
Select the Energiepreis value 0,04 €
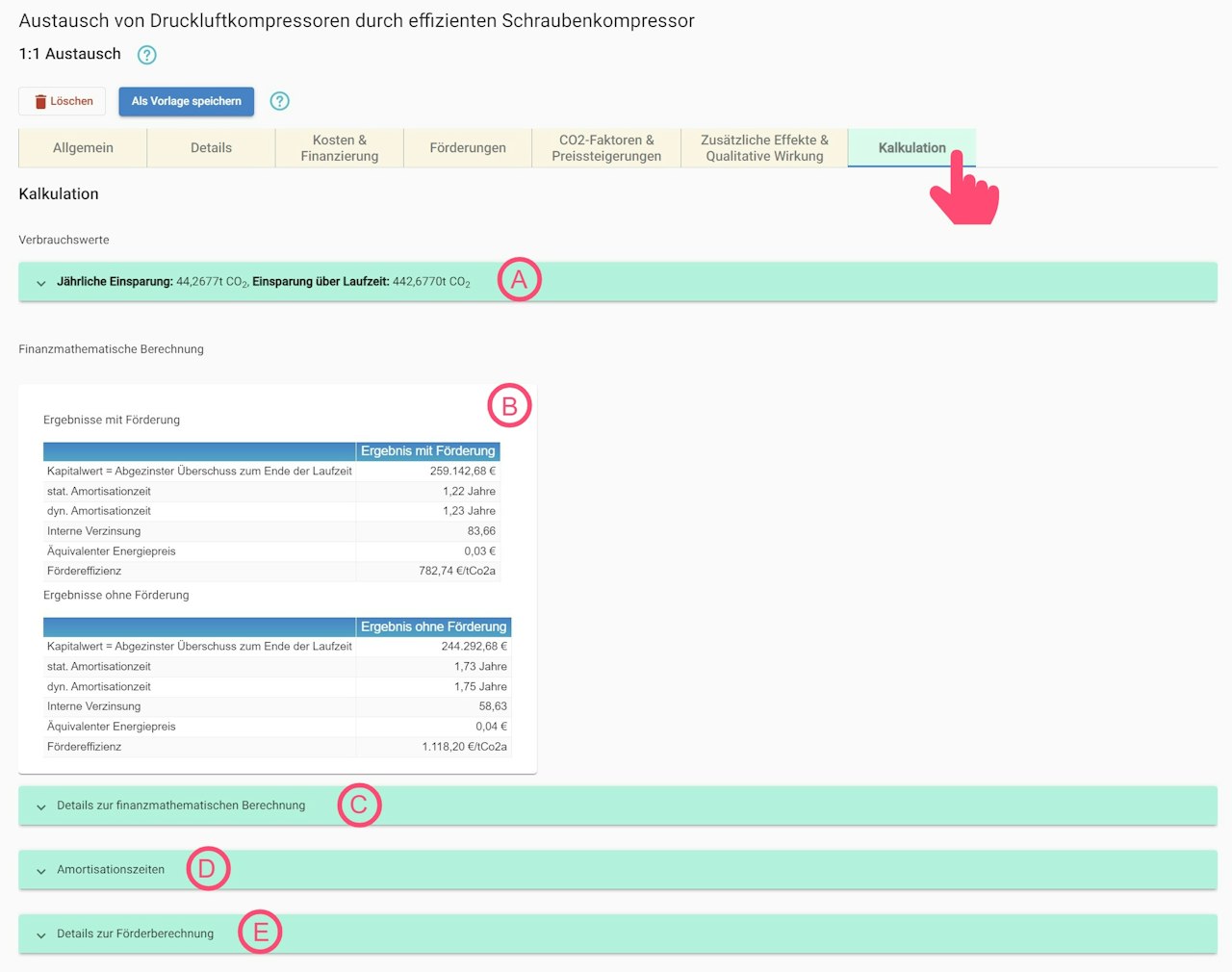[x=492, y=727]
